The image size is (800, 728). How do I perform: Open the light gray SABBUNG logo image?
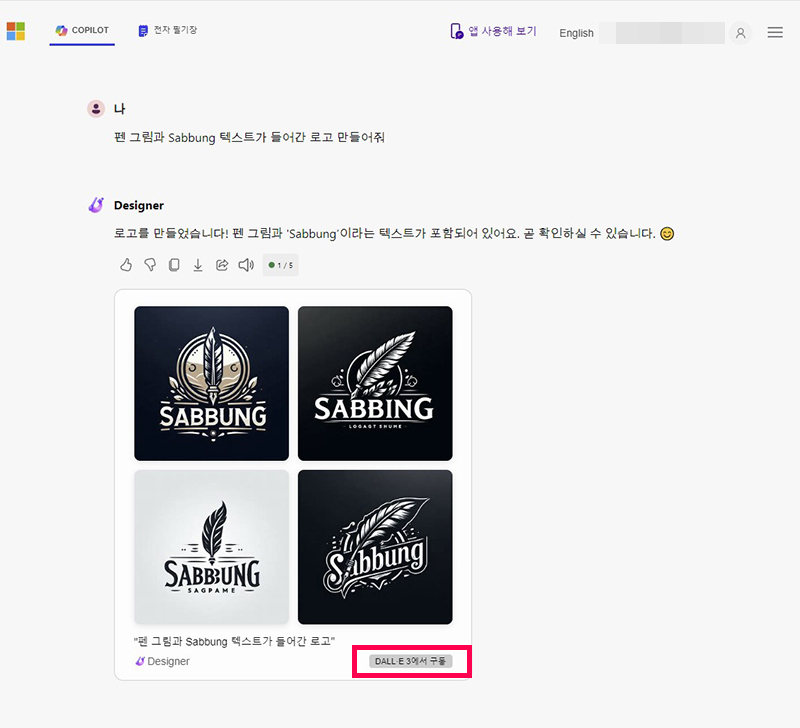point(212,547)
